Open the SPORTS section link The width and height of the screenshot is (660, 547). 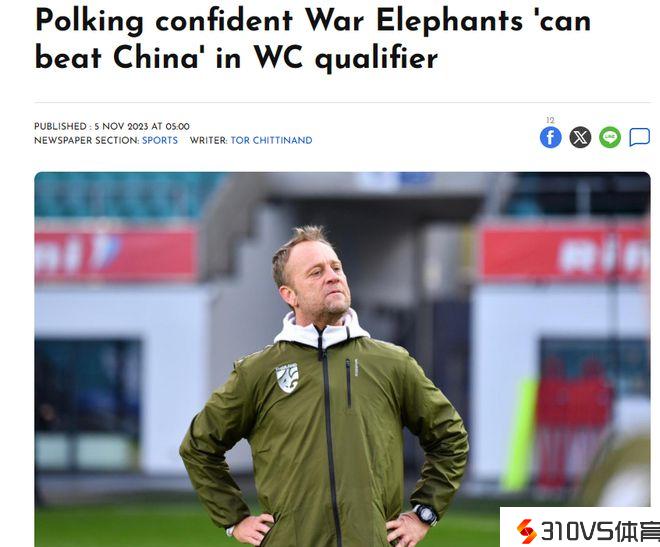tap(160, 141)
